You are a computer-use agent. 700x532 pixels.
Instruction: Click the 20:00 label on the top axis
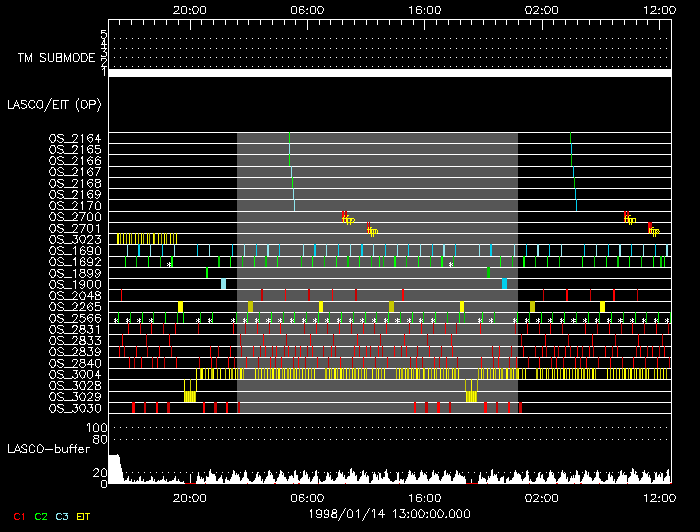[x=190, y=10]
